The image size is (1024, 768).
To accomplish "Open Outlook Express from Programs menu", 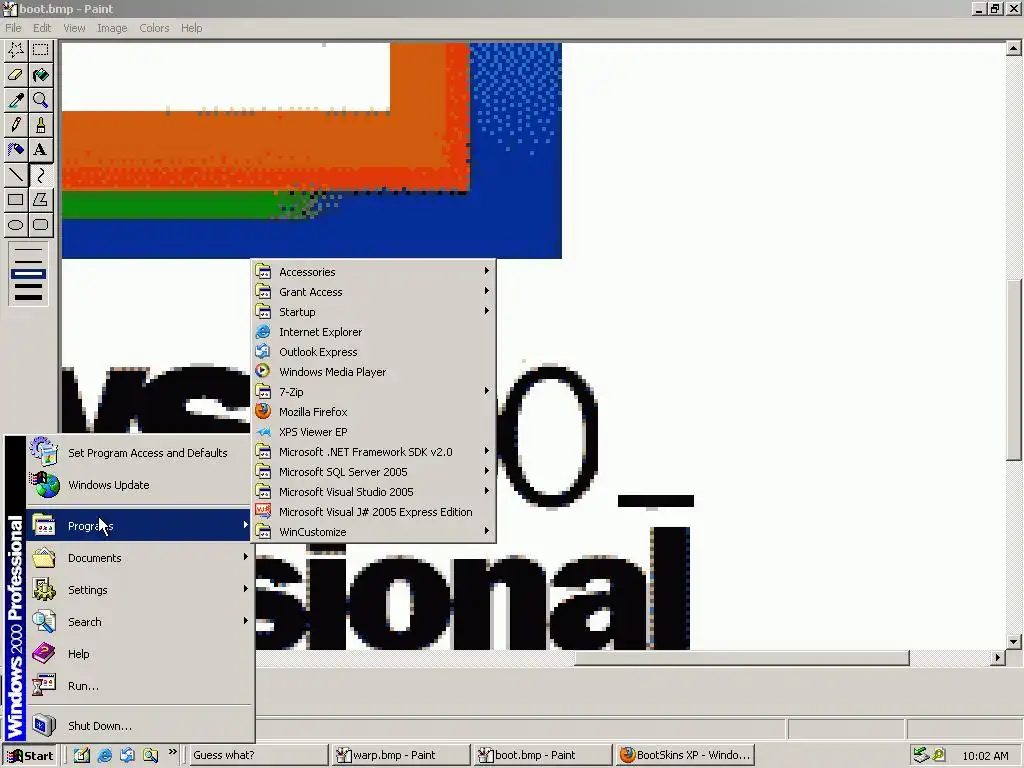I will [x=373, y=352].
